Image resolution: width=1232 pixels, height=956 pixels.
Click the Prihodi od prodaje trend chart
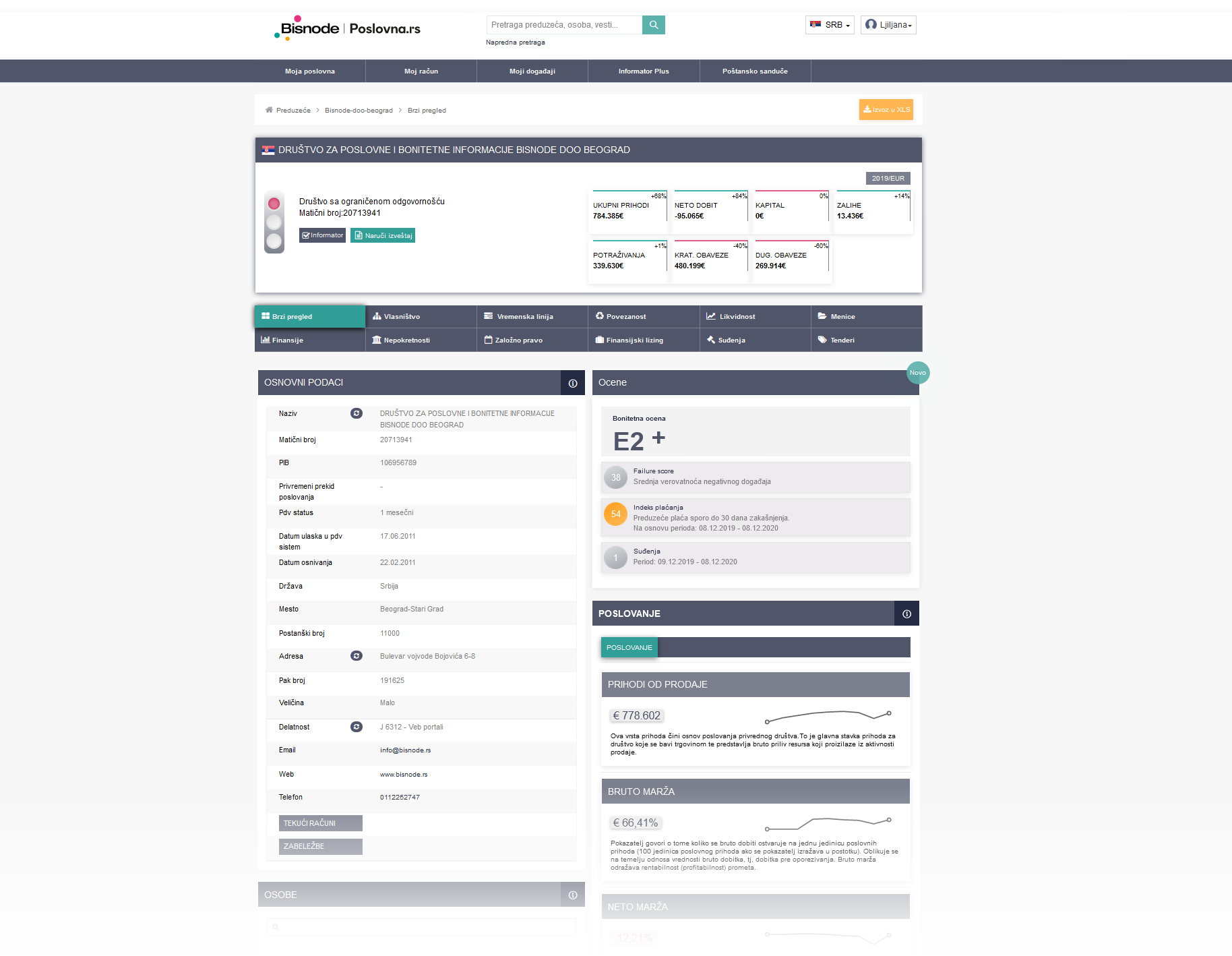click(828, 716)
